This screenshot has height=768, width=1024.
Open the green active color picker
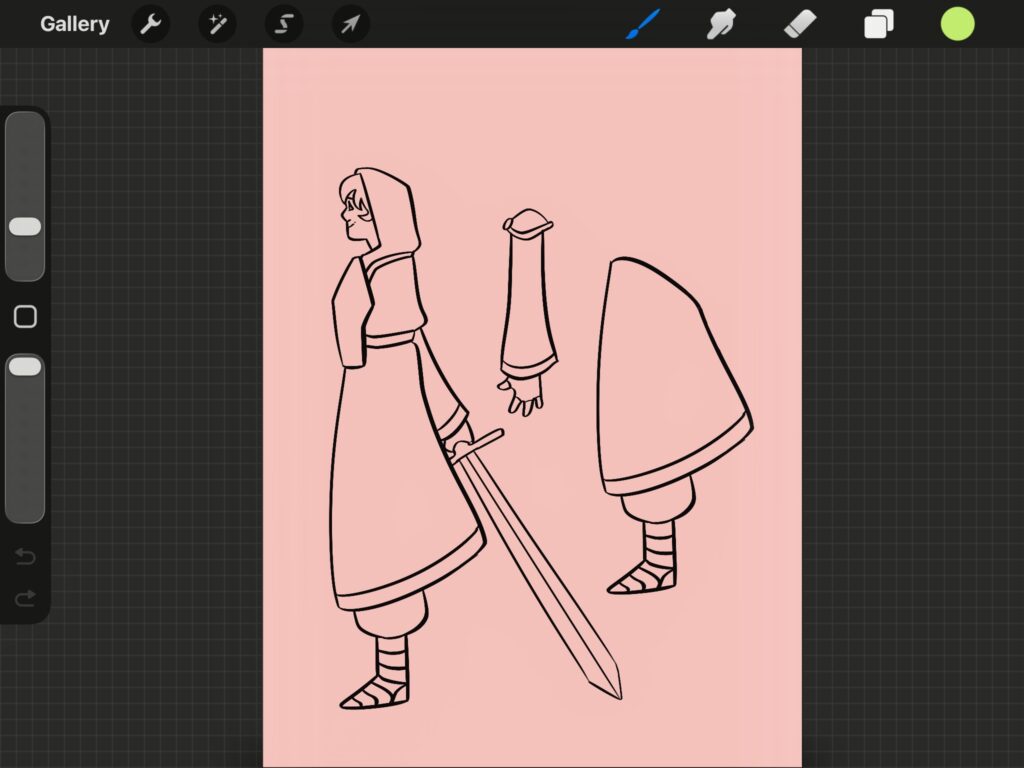pos(957,24)
